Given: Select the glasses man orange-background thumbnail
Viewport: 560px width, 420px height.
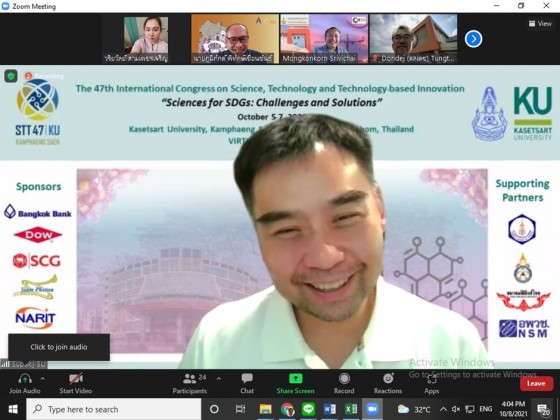Looking at the screenshot, I should tap(235, 39).
